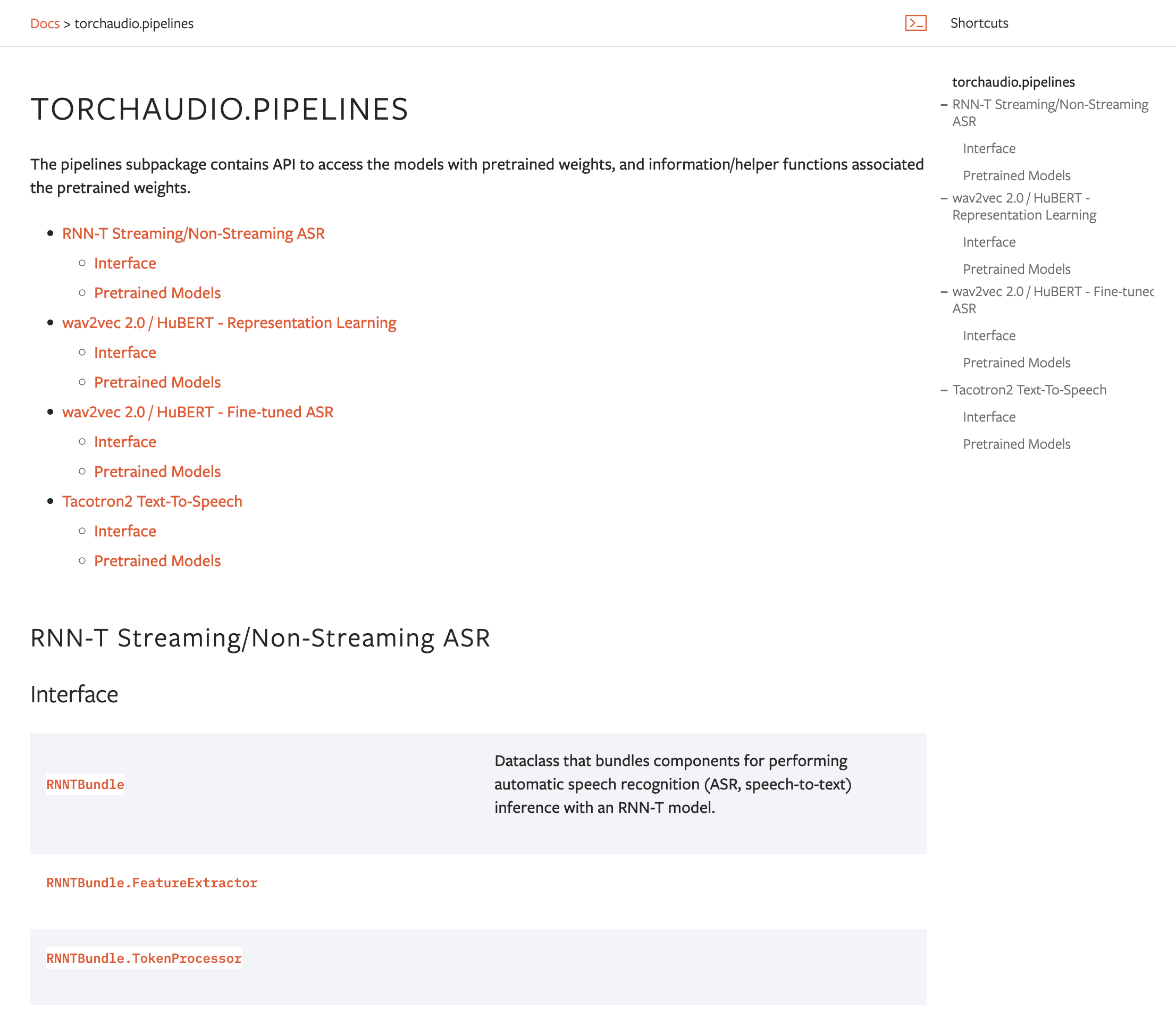Viewport: 1176px width, 1025px height.
Task: Open RNNTBundle.FeatureExtractor reference
Action: point(152,883)
